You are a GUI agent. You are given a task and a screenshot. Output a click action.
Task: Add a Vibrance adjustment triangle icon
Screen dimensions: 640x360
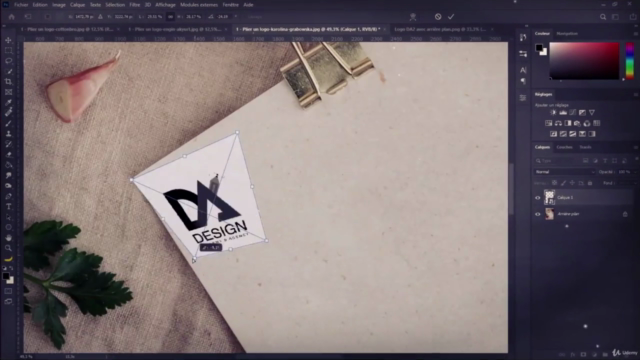point(592,113)
